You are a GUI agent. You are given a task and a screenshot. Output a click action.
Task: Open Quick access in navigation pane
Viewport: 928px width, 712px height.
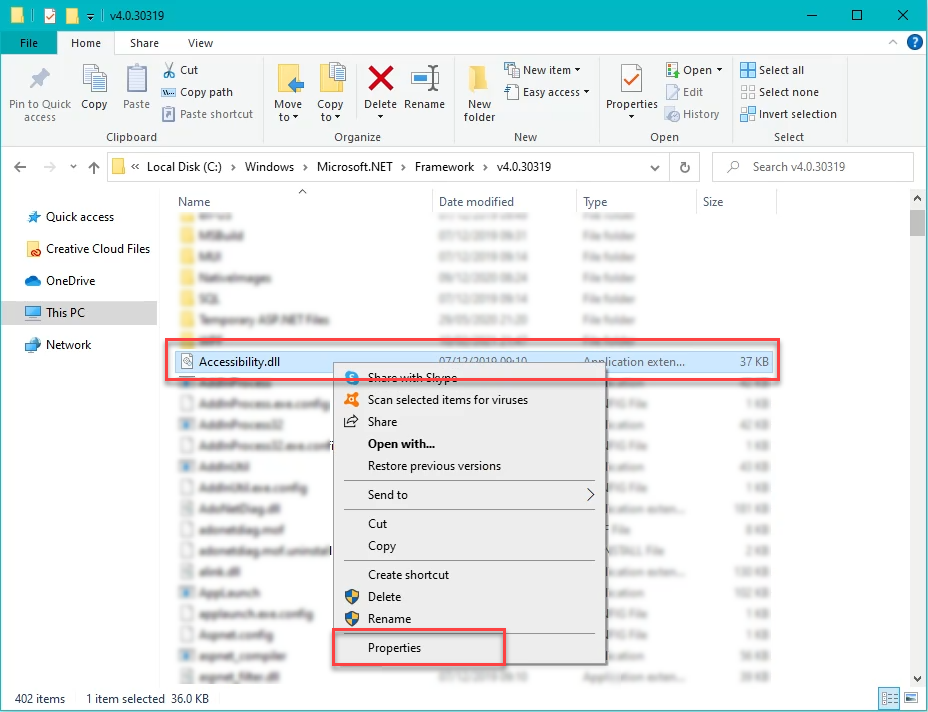click(x=79, y=217)
